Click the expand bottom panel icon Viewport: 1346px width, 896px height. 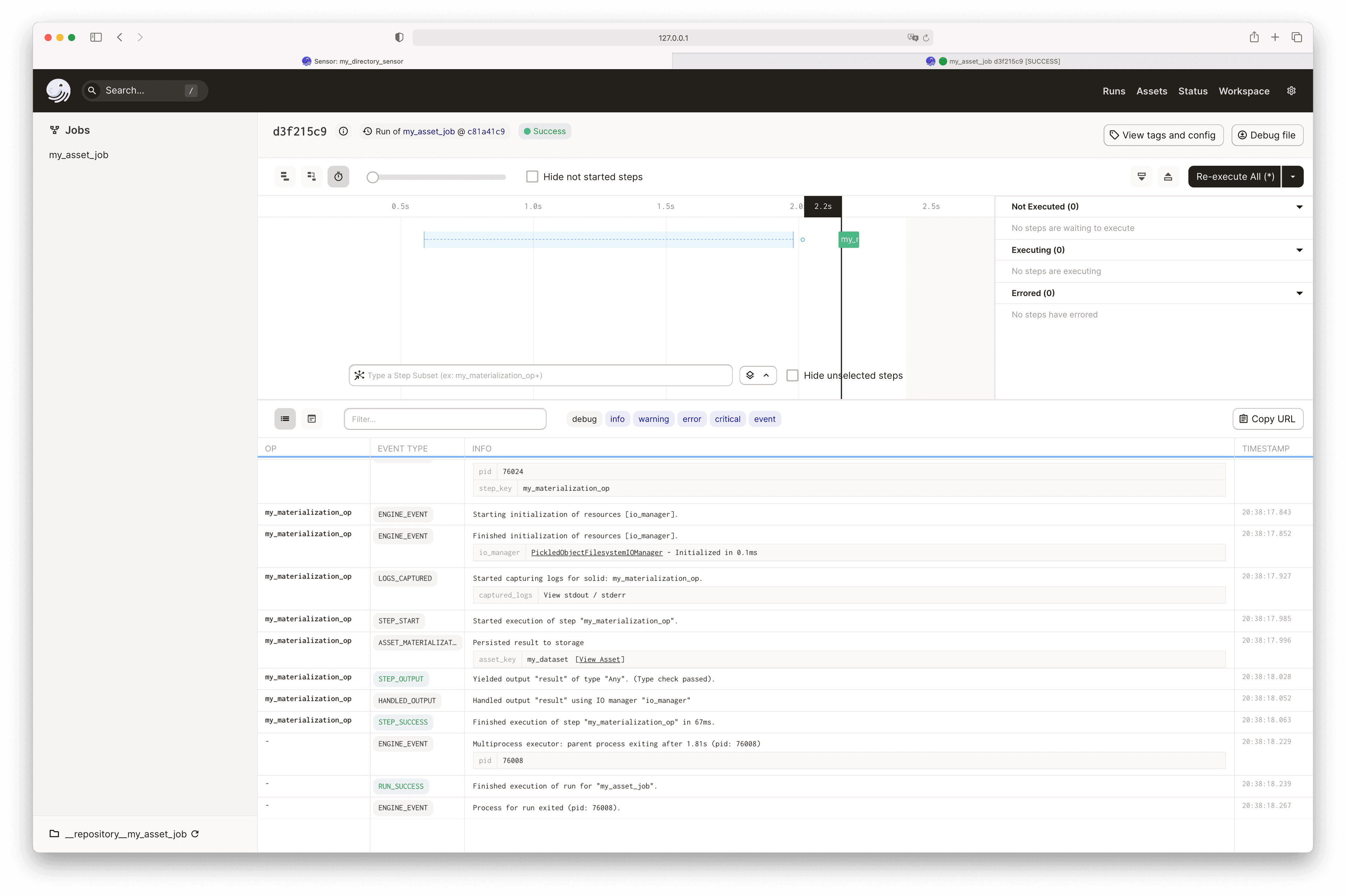pos(1168,177)
